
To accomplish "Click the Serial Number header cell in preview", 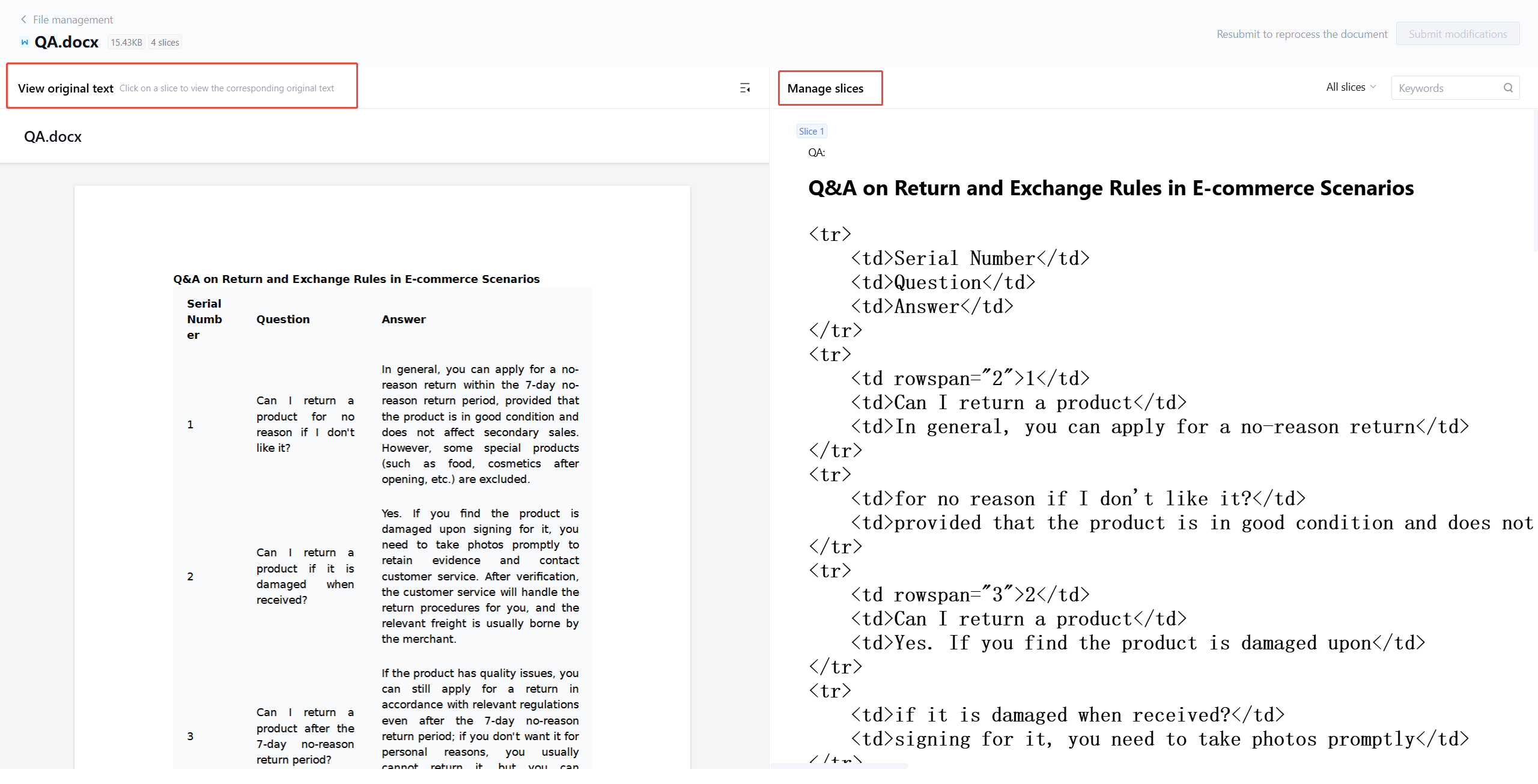I will coord(204,319).
